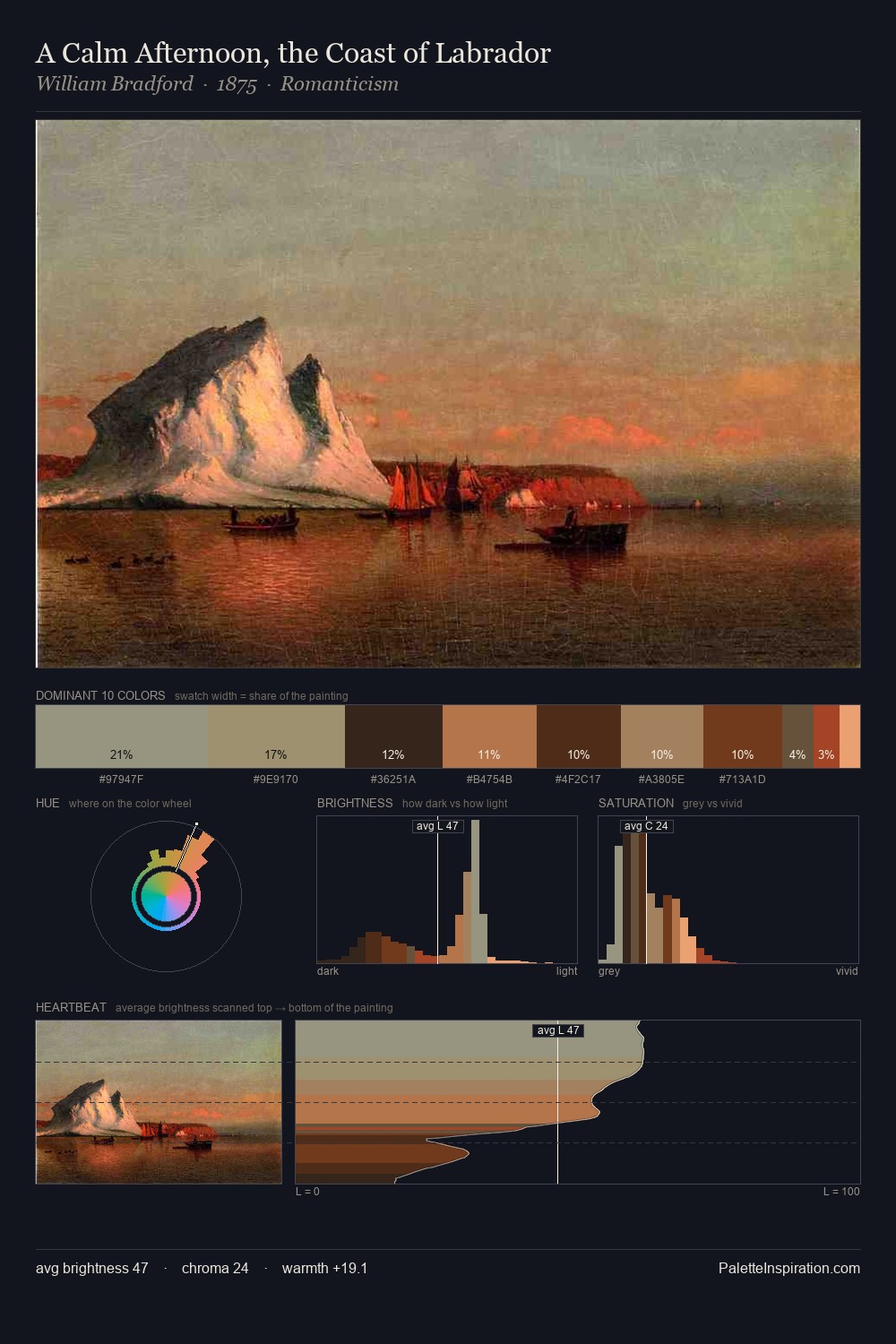This screenshot has height=1344, width=896.
Task: Click the heartbeat brightness profile chart
Action: 578,1102
